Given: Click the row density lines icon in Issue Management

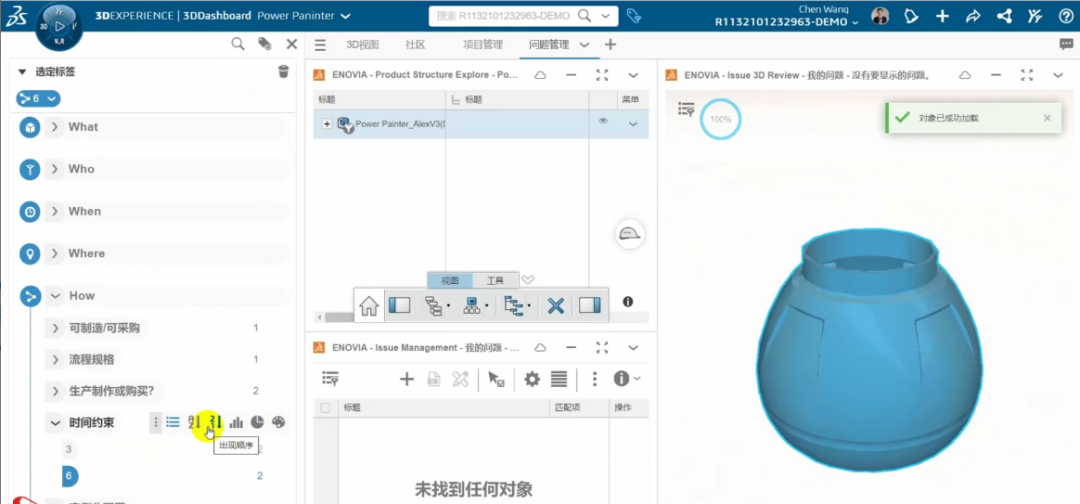Looking at the screenshot, I should 559,379.
